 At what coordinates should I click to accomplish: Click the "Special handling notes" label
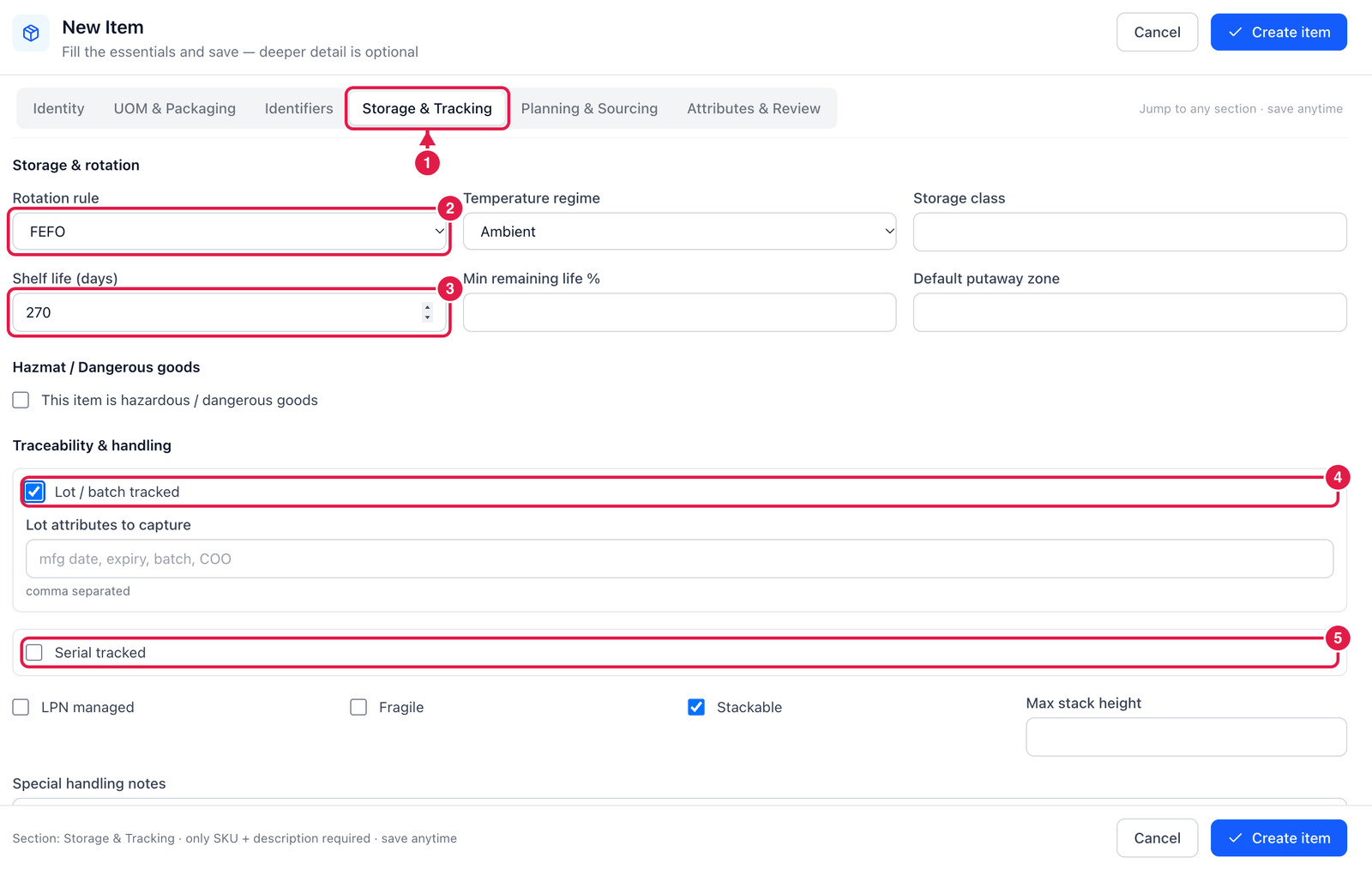[89, 783]
